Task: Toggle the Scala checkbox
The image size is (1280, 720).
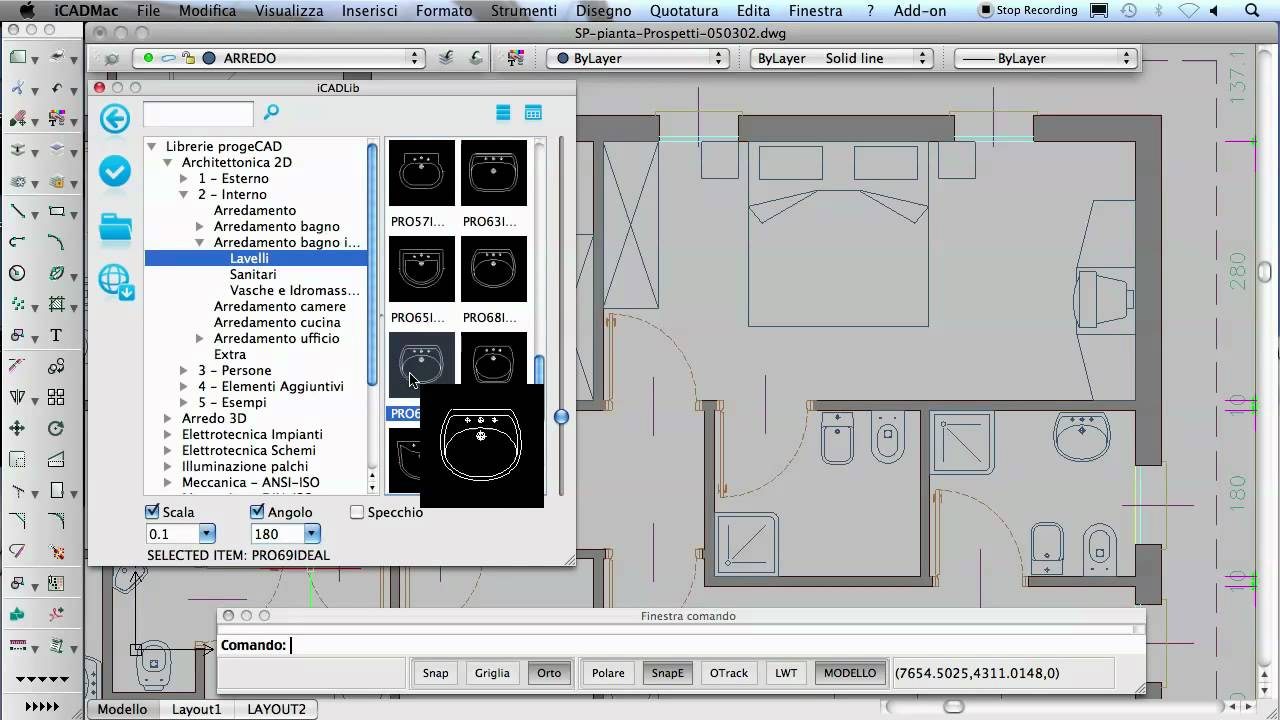Action: pos(153,512)
